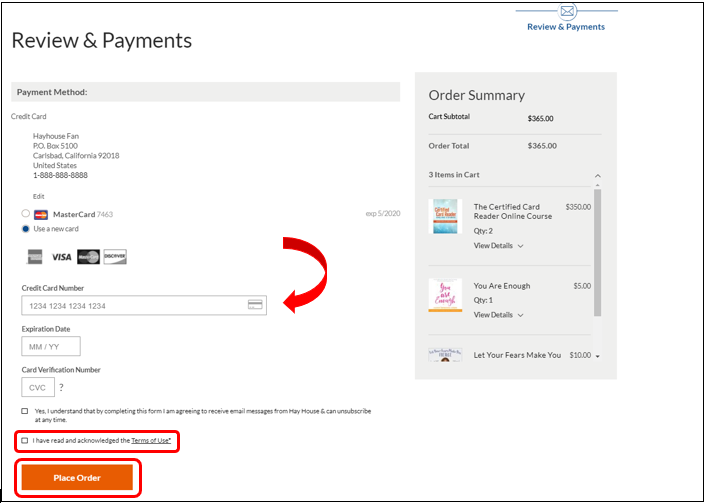This screenshot has width=706, height=504.
Task: Click the VISA card logo
Action: pos(61,257)
